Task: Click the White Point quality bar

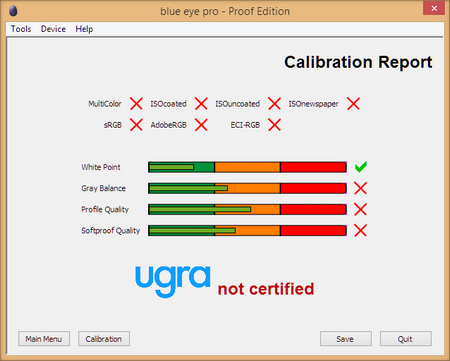Action: (247, 167)
